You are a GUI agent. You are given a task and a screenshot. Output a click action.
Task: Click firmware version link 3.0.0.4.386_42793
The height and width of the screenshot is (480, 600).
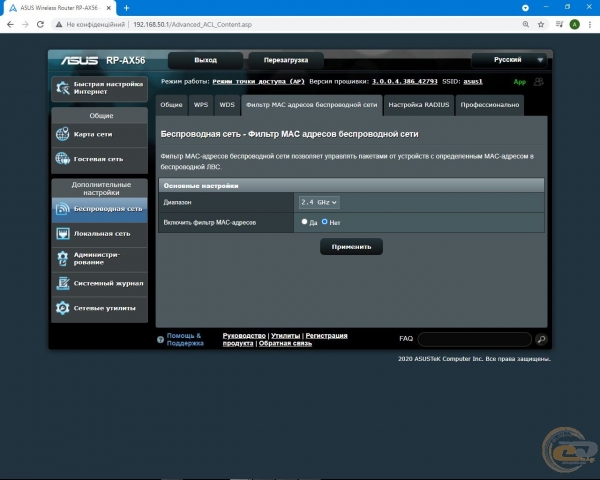coord(404,82)
